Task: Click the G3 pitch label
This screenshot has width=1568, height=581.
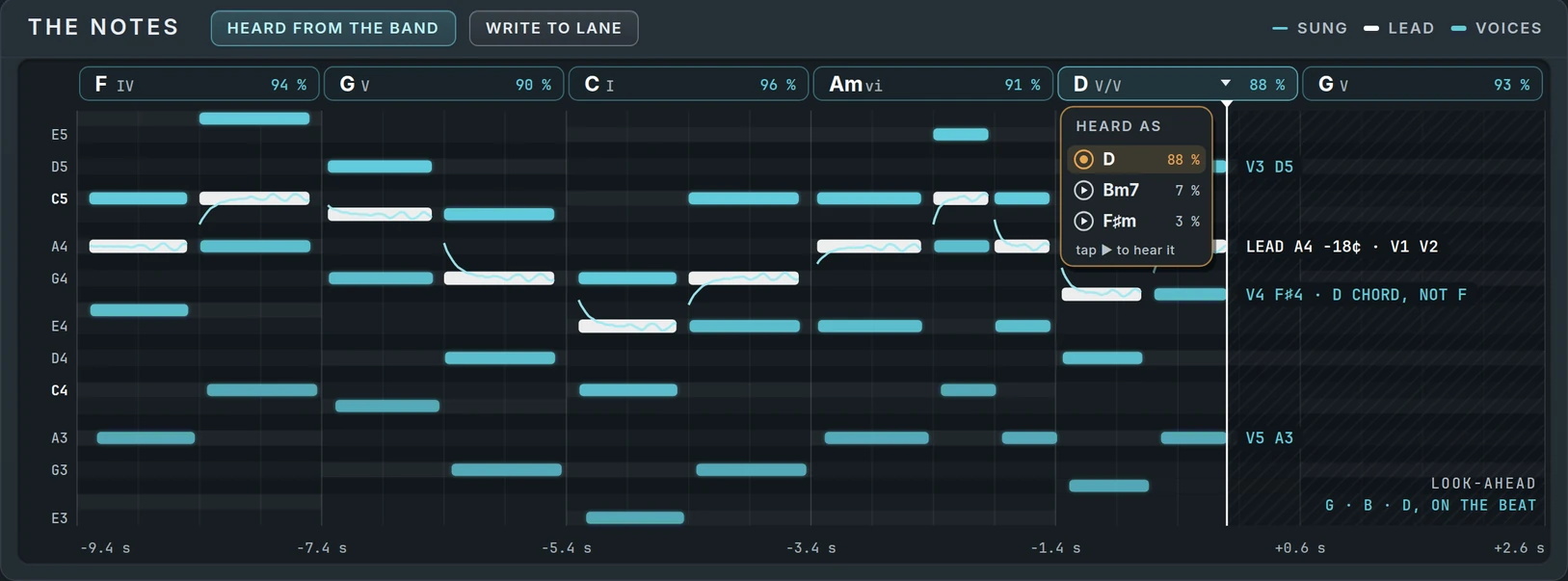Action: pyautogui.click(x=60, y=469)
